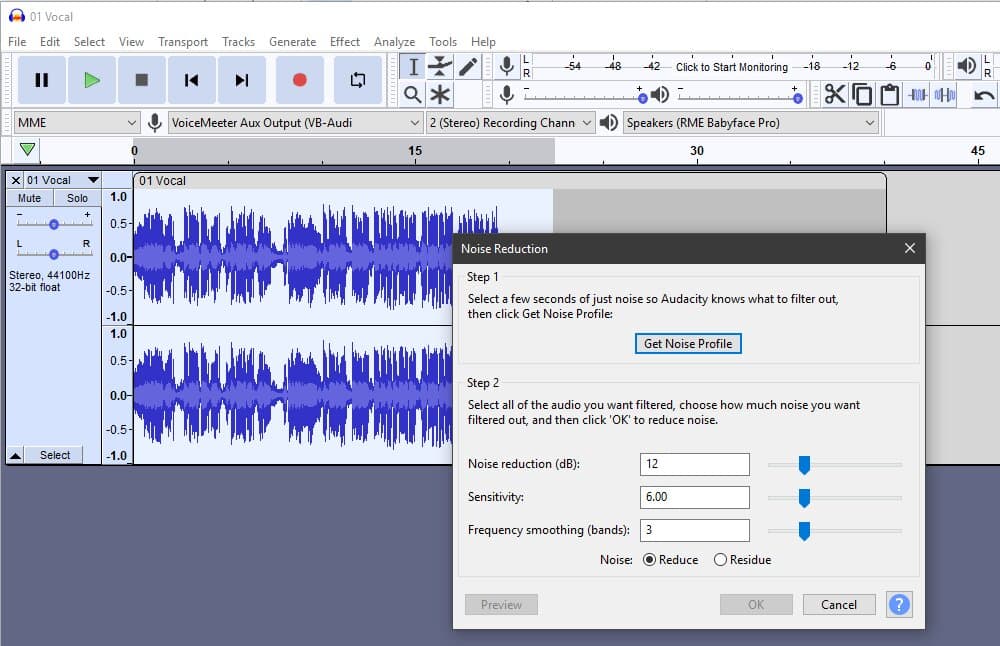This screenshot has width=1000, height=646.
Task: Open the File menu
Action: [17, 41]
